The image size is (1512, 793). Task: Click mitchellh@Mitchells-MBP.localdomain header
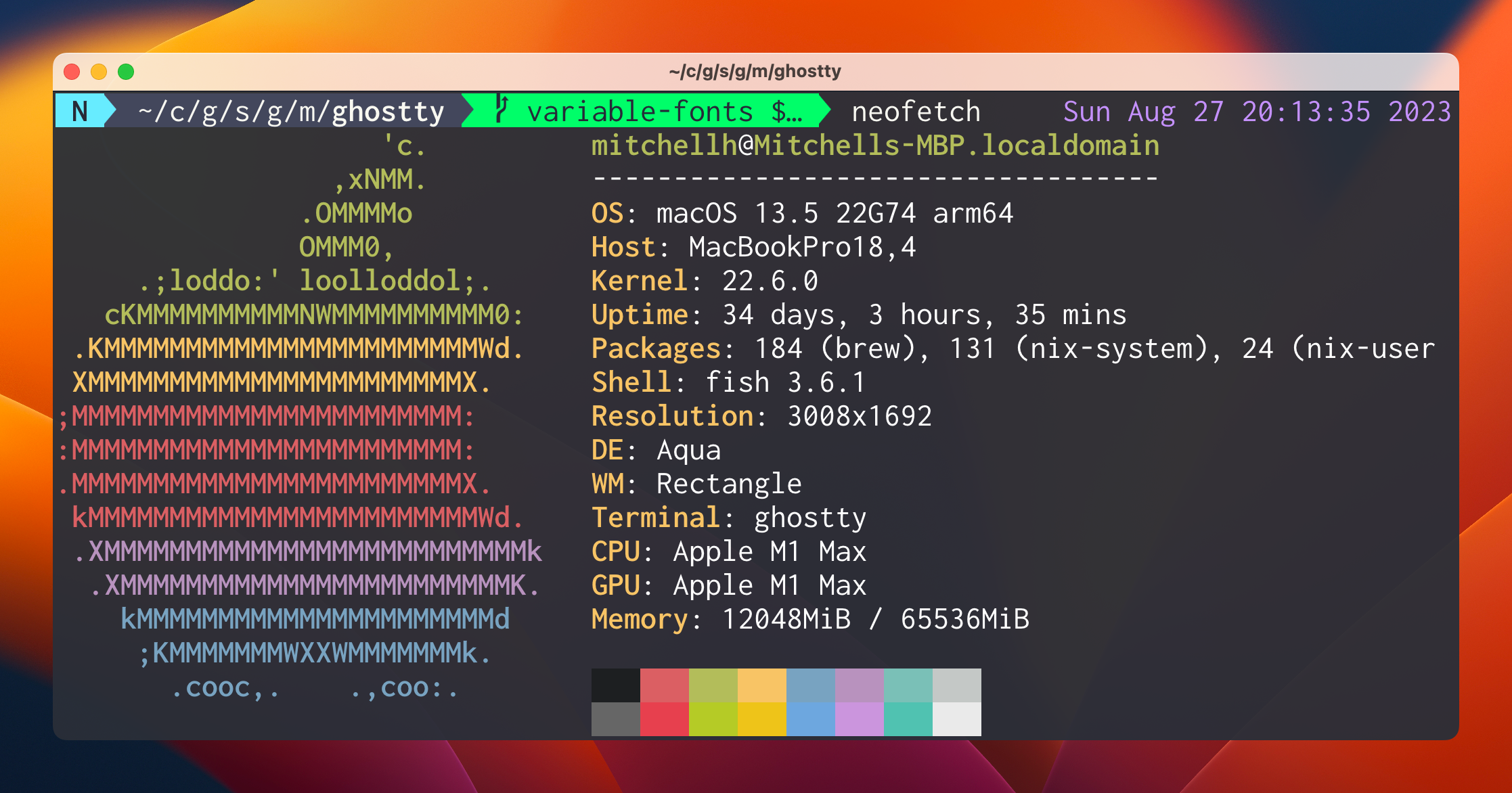click(x=875, y=145)
